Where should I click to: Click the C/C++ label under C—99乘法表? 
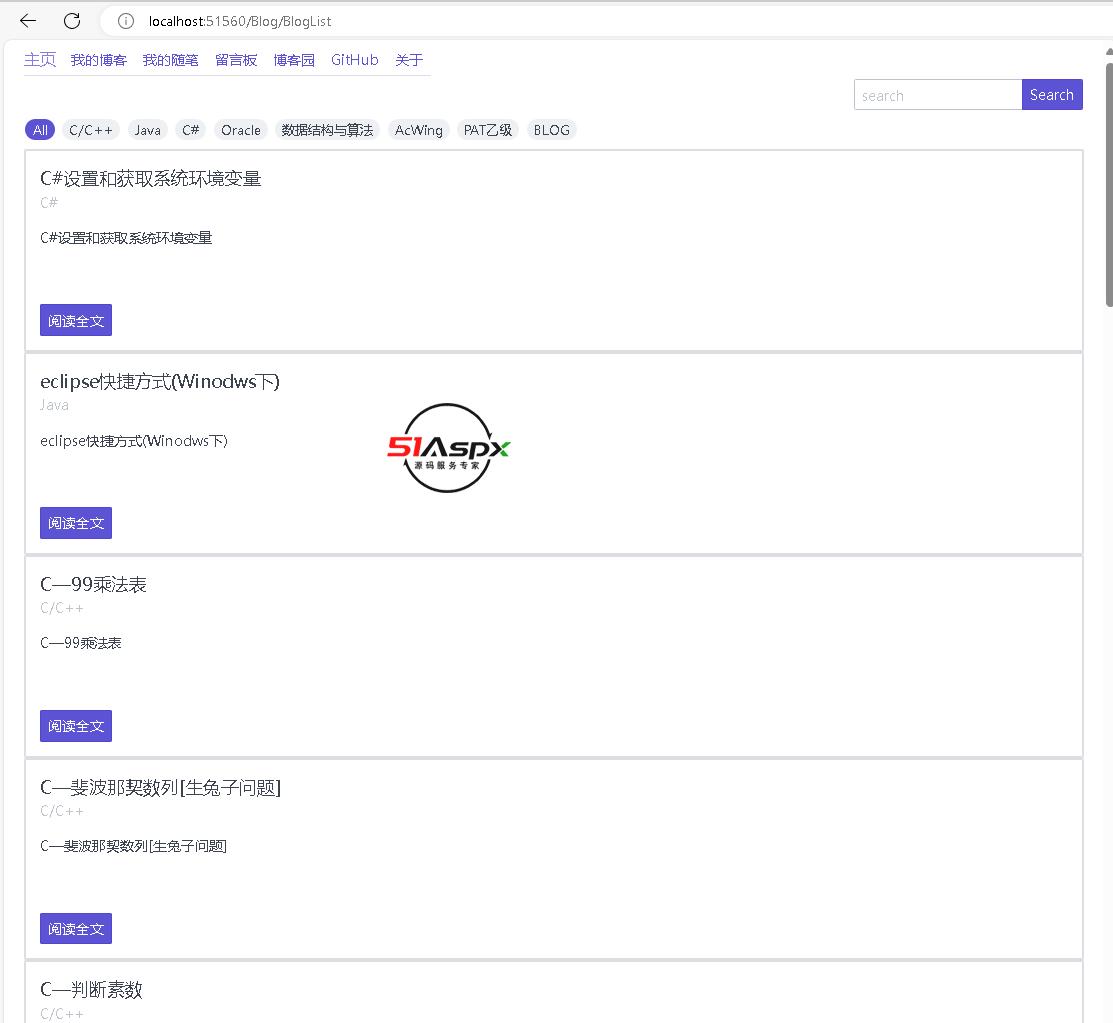(62, 608)
